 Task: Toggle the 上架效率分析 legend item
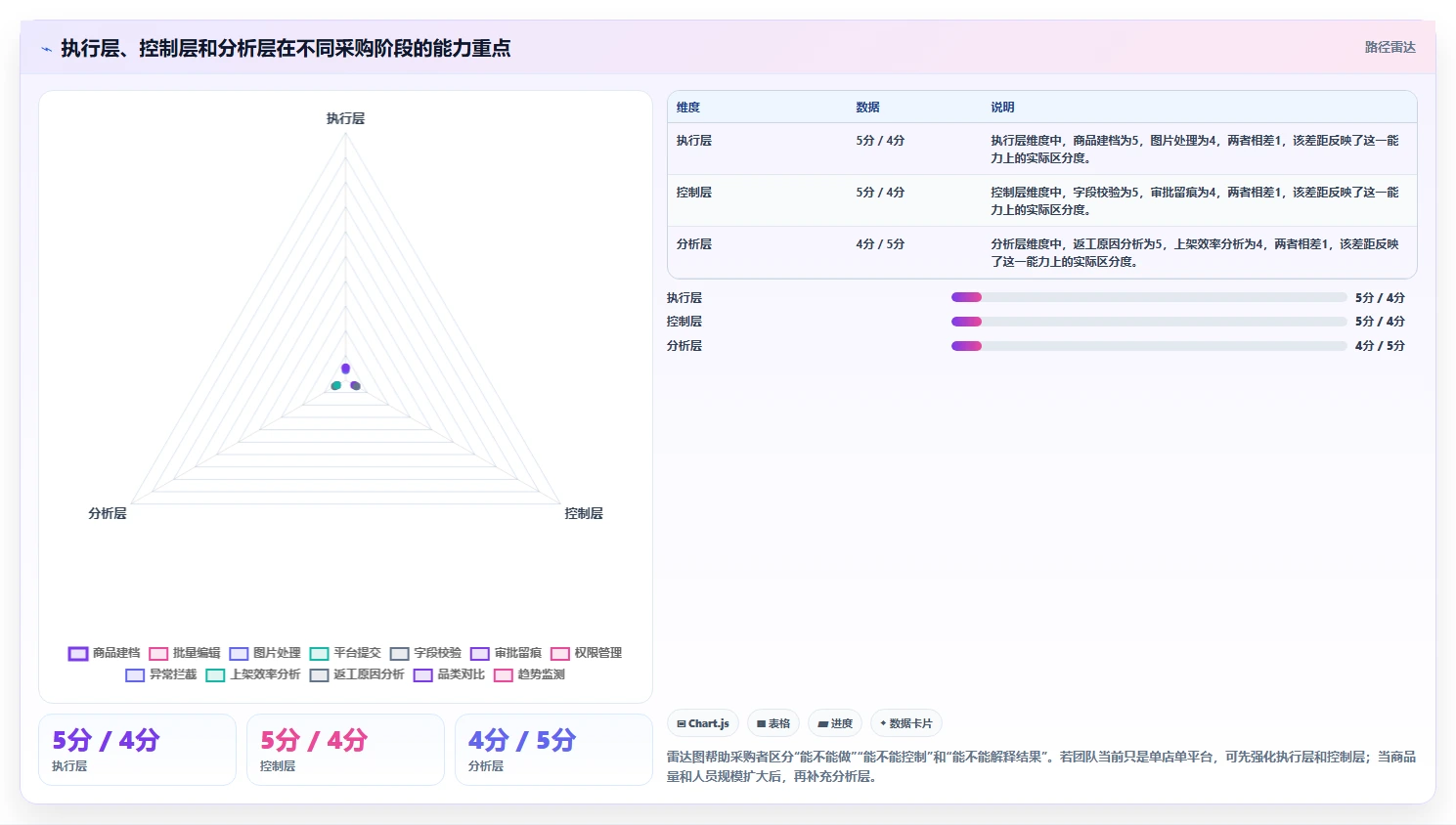point(253,674)
